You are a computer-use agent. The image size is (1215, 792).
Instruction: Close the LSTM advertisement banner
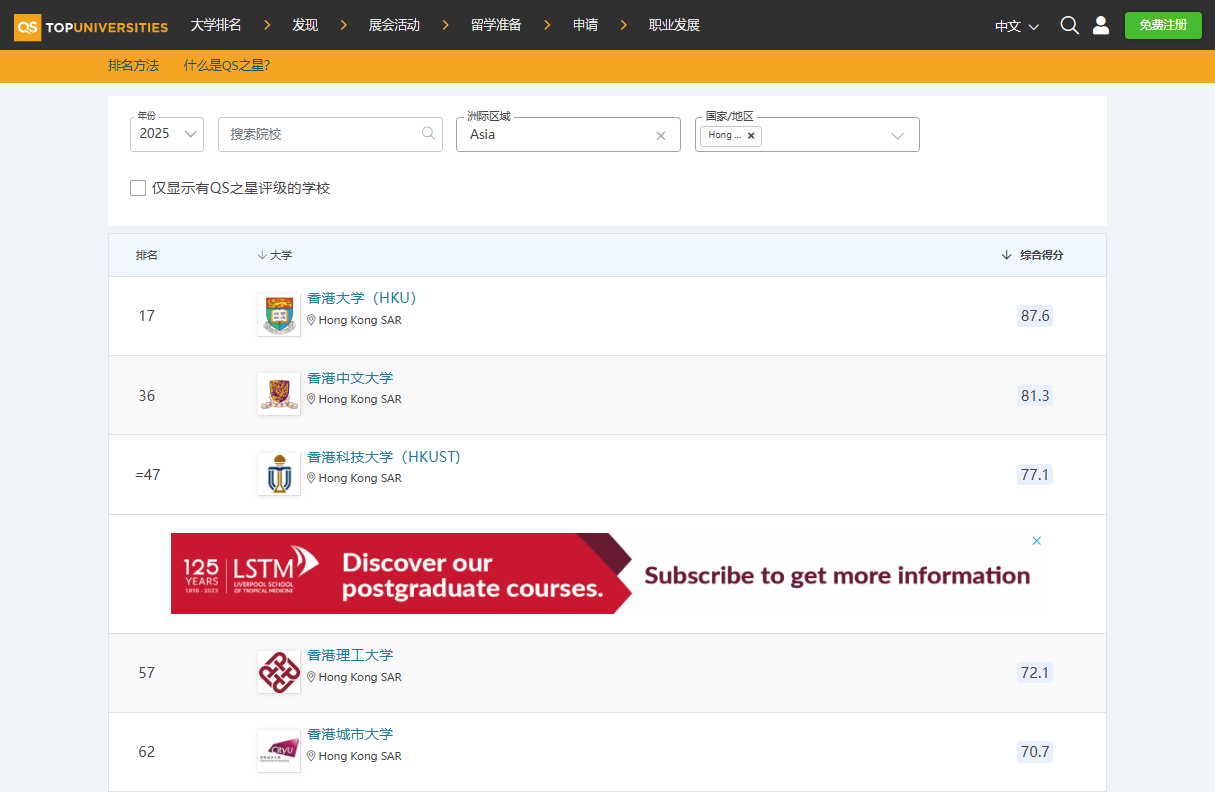click(x=1037, y=541)
